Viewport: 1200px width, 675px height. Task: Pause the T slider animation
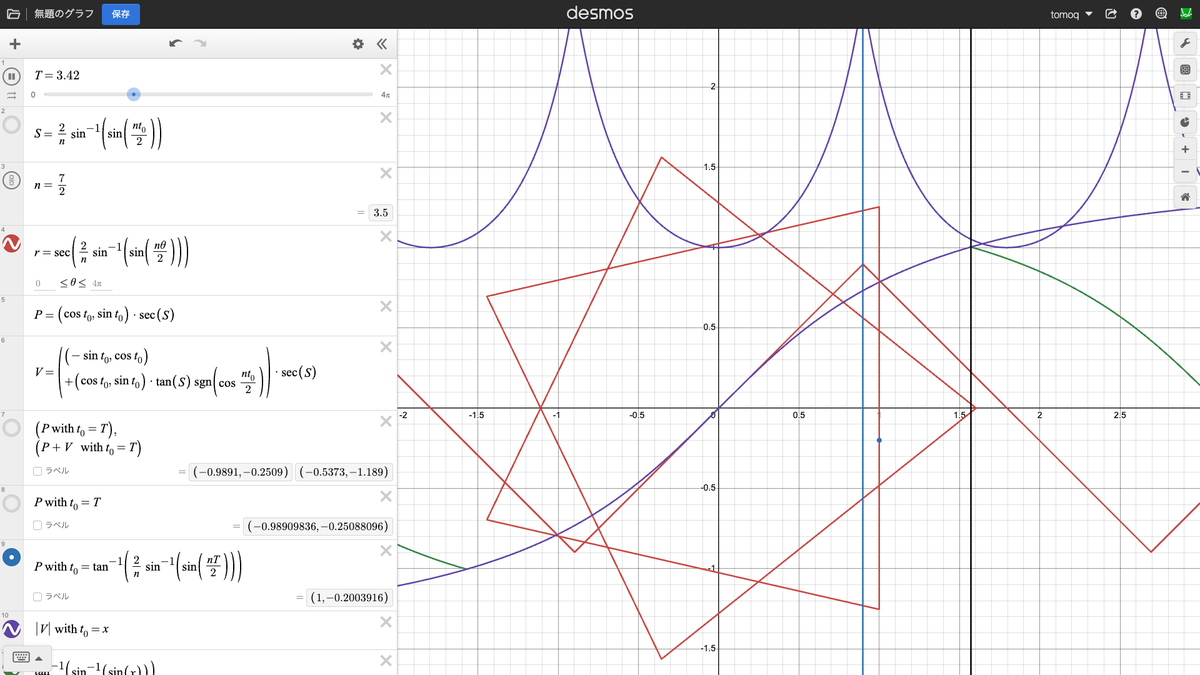click(x=12, y=76)
